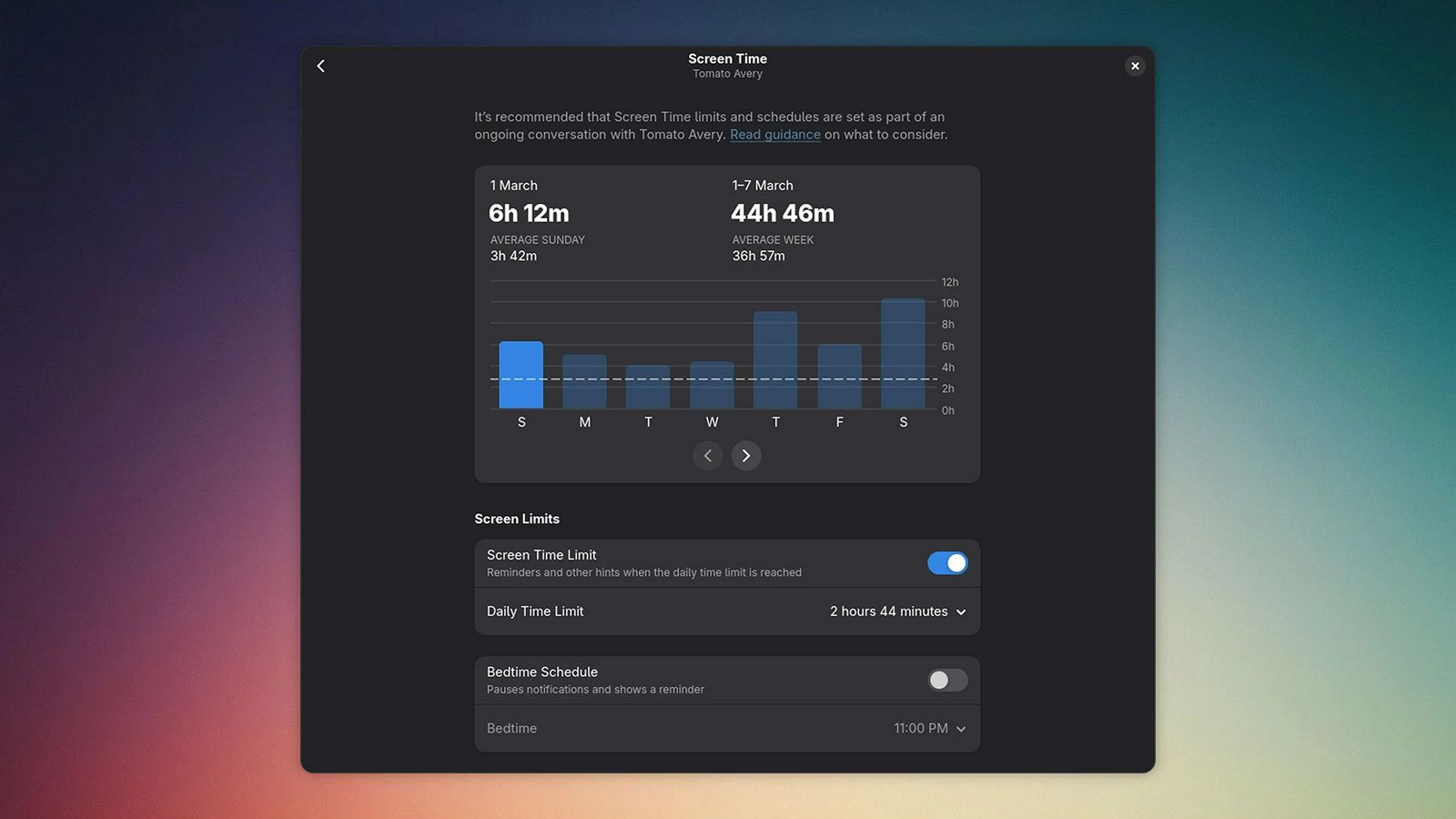Image resolution: width=1456 pixels, height=819 pixels.
Task: Select the Monday bar in chart
Action: click(584, 381)
